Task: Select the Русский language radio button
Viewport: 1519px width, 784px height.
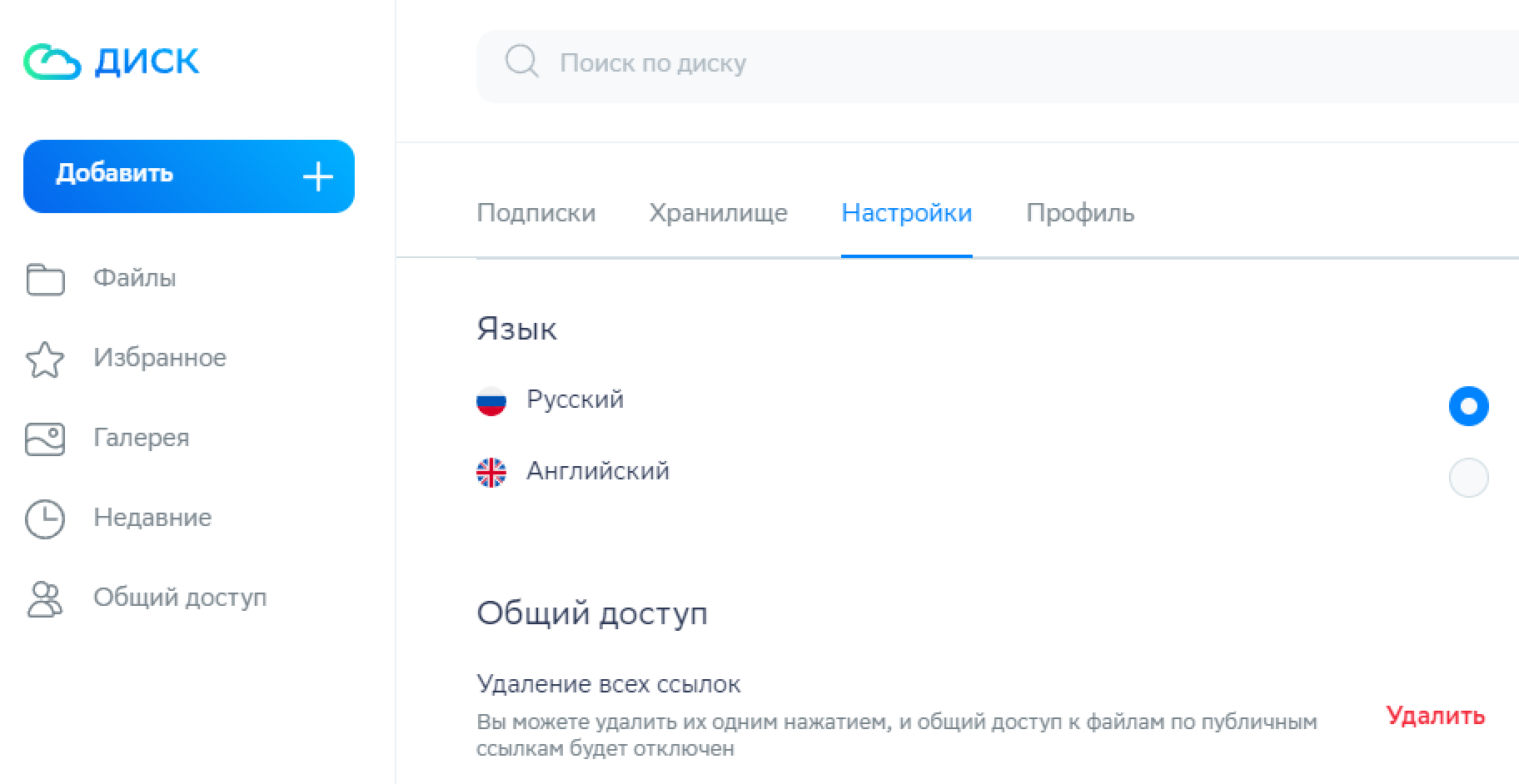Action: point(1468,406)
